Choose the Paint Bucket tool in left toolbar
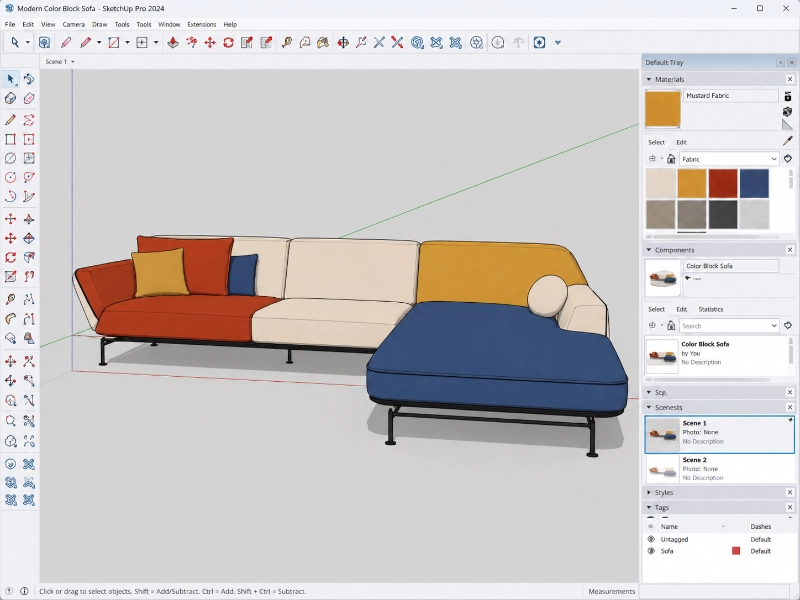The width and height of the screenshot is (800, 600). click(x=10, y=98)
